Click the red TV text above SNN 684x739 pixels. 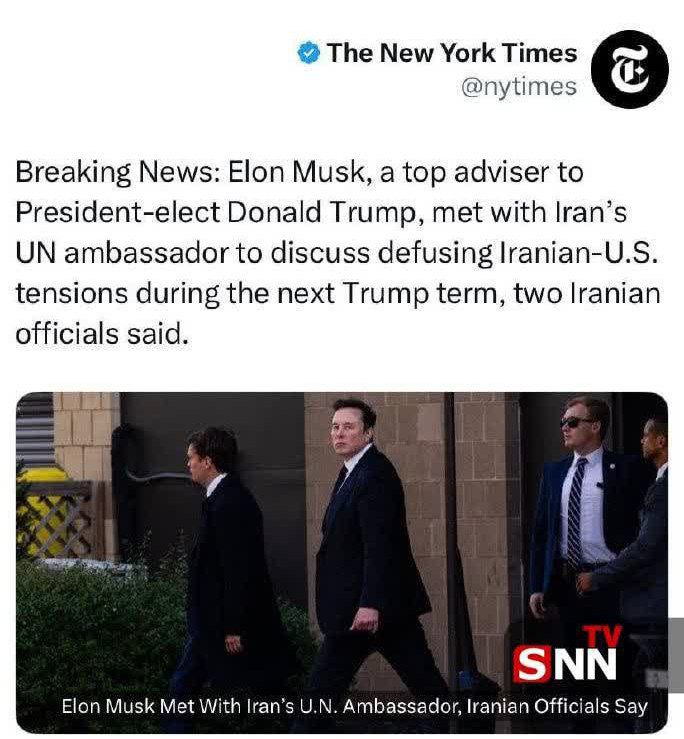tap(603, 636)
